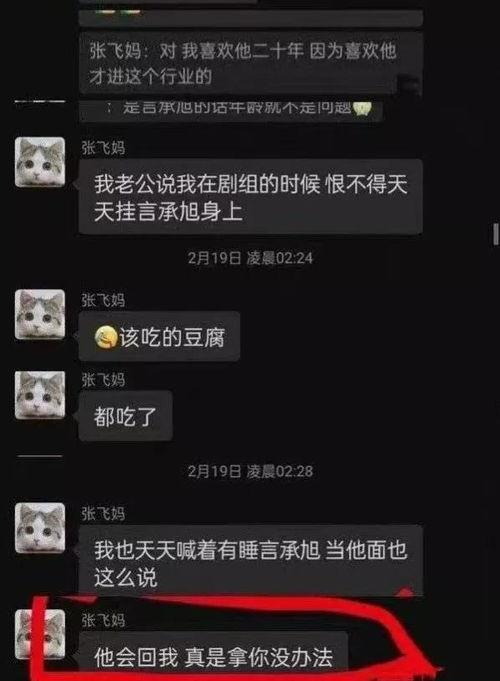This screenshot has height=681, width=500.
Task: Tap the laughing emoji in 该吃的豆腐 bubble
Action: point(106,337)
